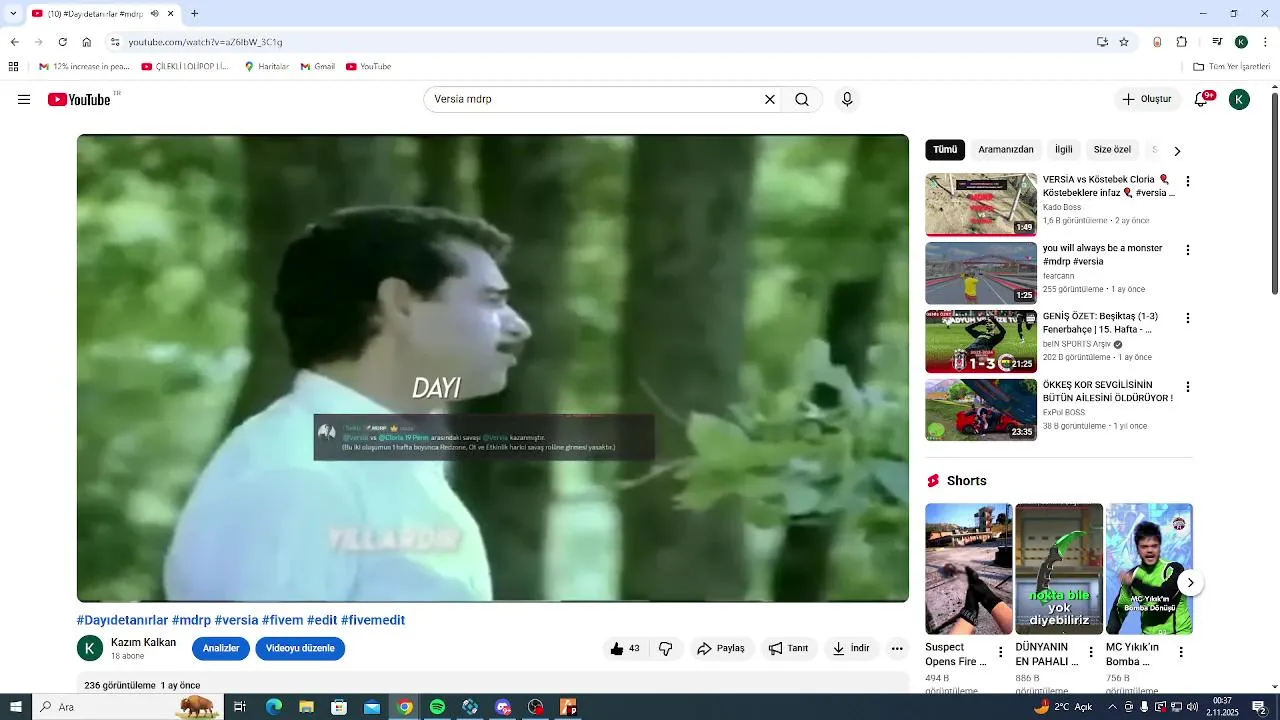Open options menu for GENİŞ ÖZET video
This screenshot has height=720, width=1280.
(x=1188, y=318)
